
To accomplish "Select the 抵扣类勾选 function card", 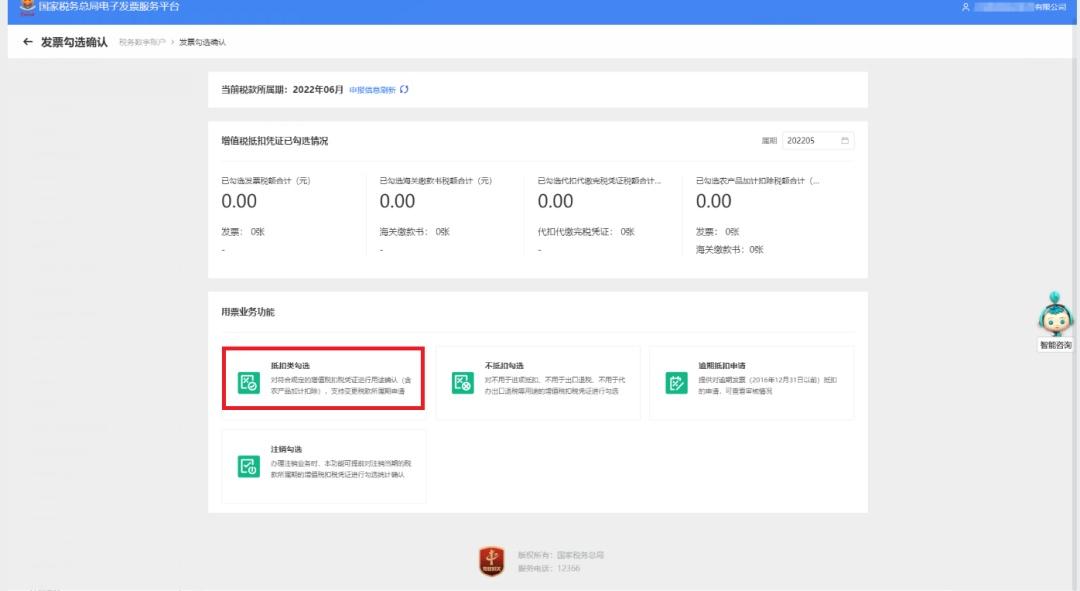I will [x=323, y=379].
